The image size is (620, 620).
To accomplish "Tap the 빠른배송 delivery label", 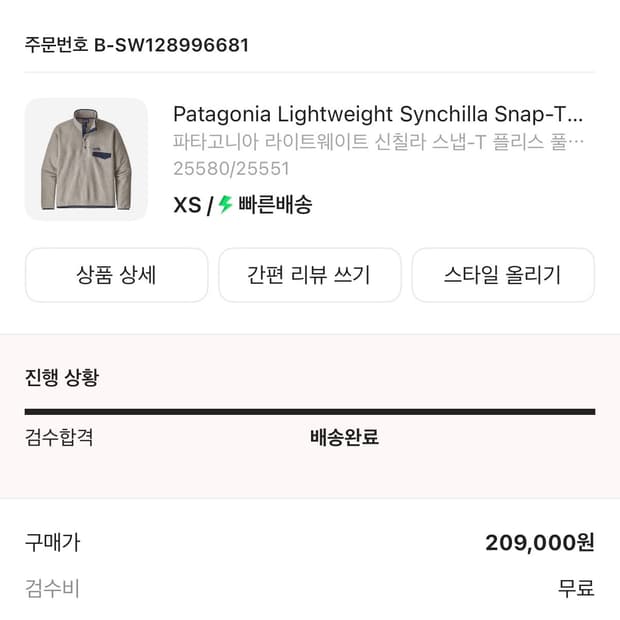I will [275, 205].
